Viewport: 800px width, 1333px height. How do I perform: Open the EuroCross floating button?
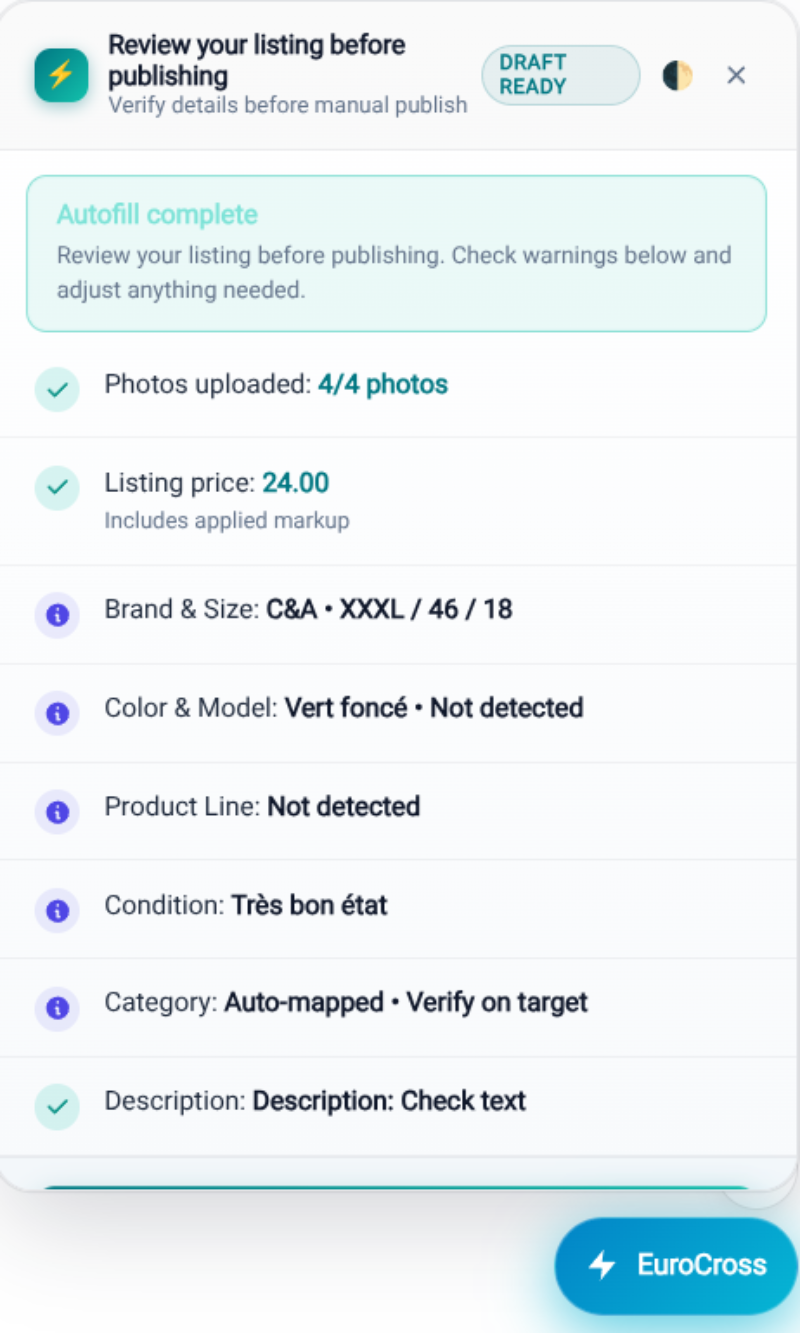[677, 1265]
